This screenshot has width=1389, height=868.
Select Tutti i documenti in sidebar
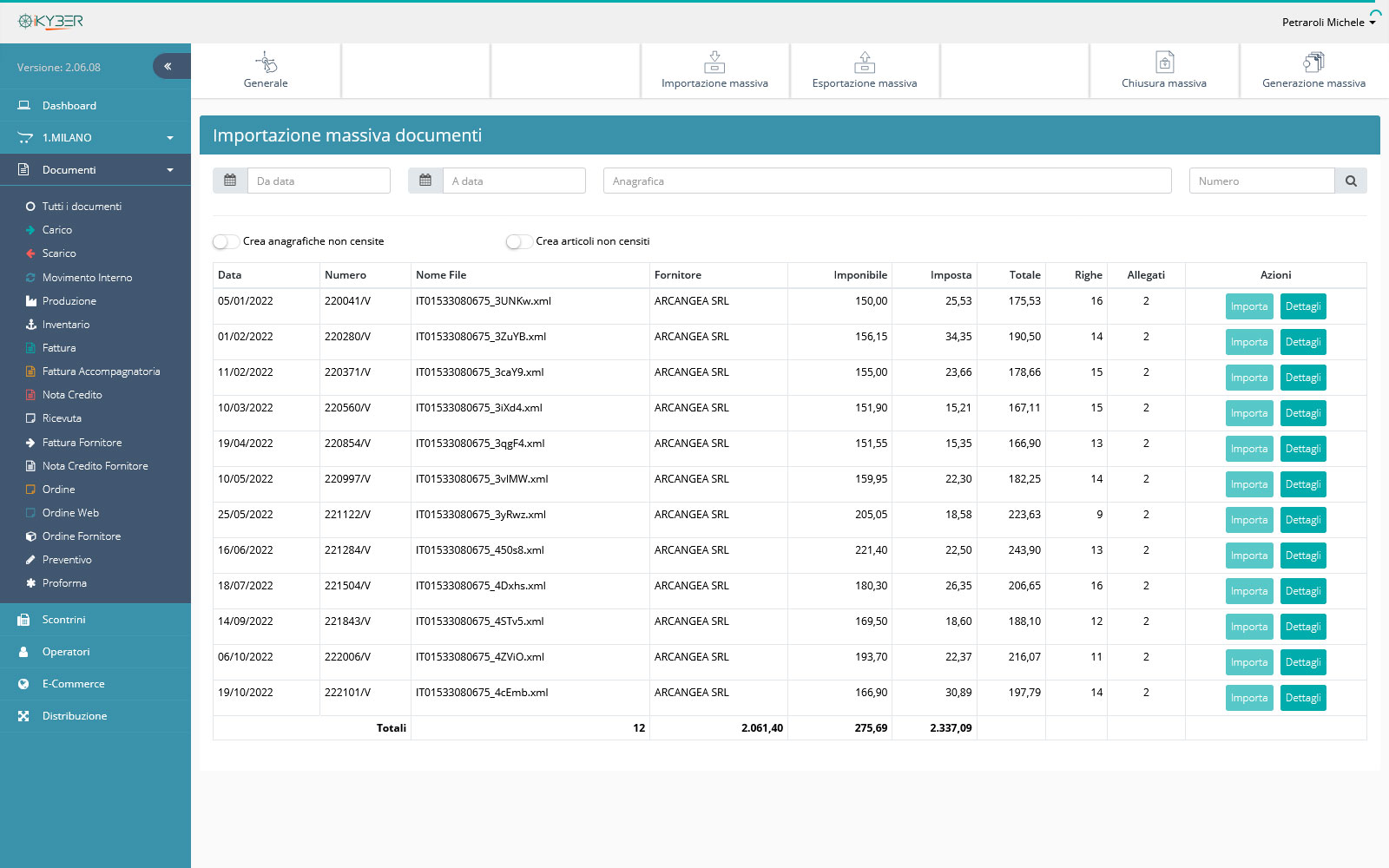82,207
